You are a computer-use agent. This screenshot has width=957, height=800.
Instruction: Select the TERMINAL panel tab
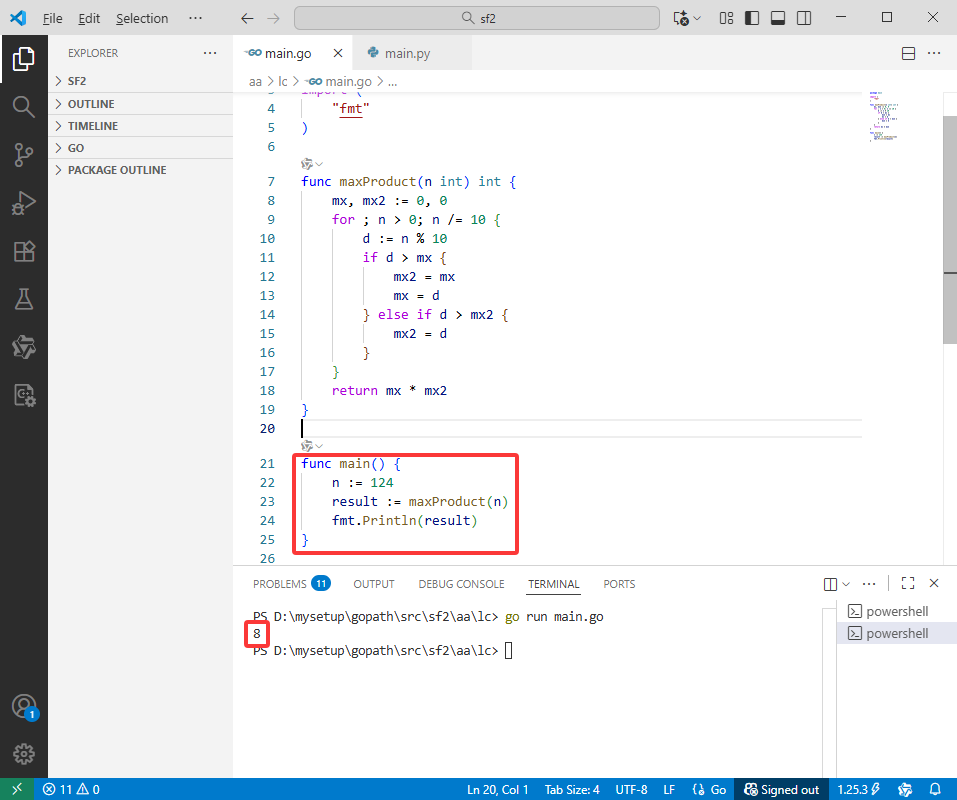click(x=554, y=584)
